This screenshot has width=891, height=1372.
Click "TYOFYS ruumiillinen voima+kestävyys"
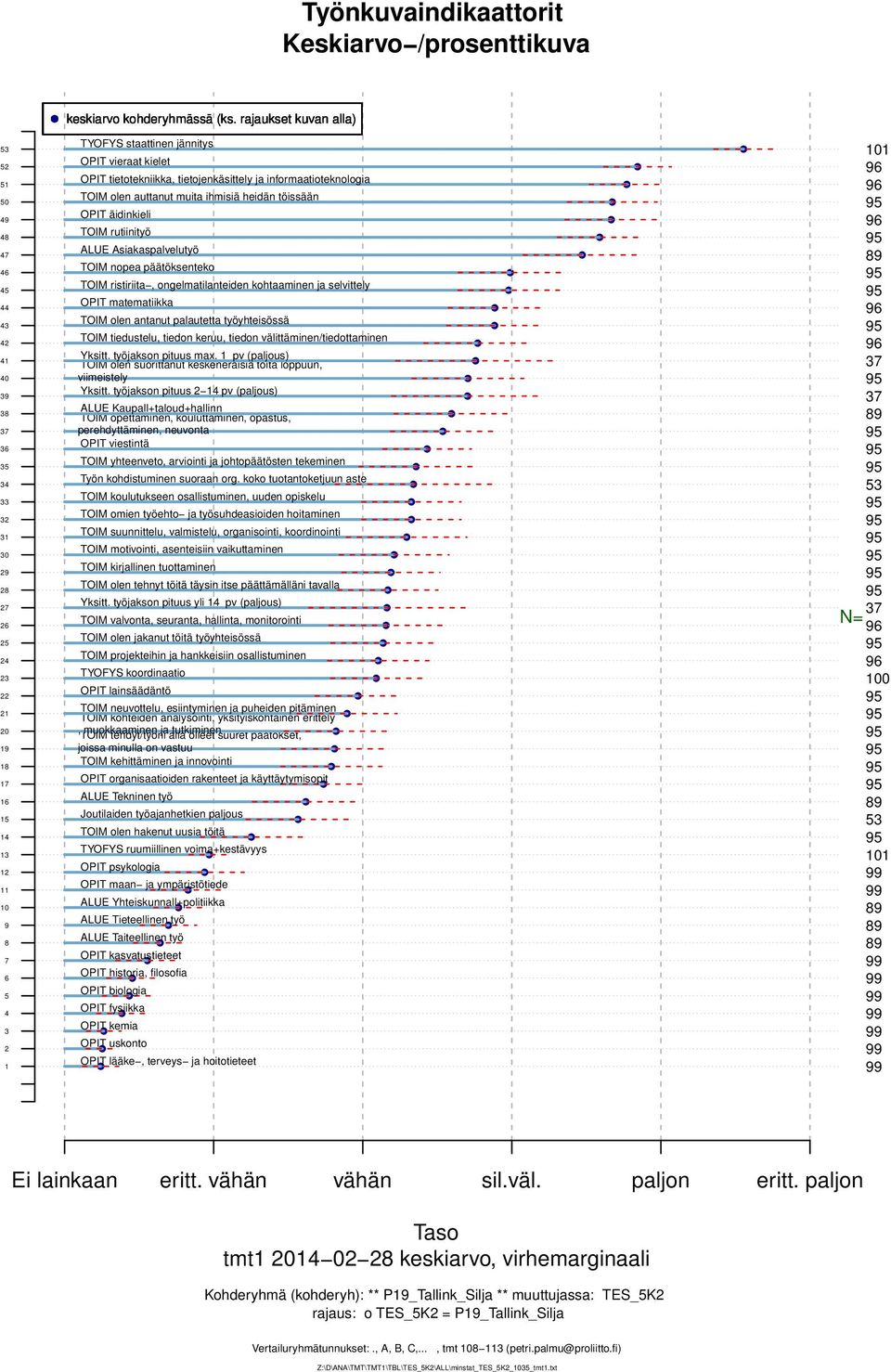pos(174,849)
